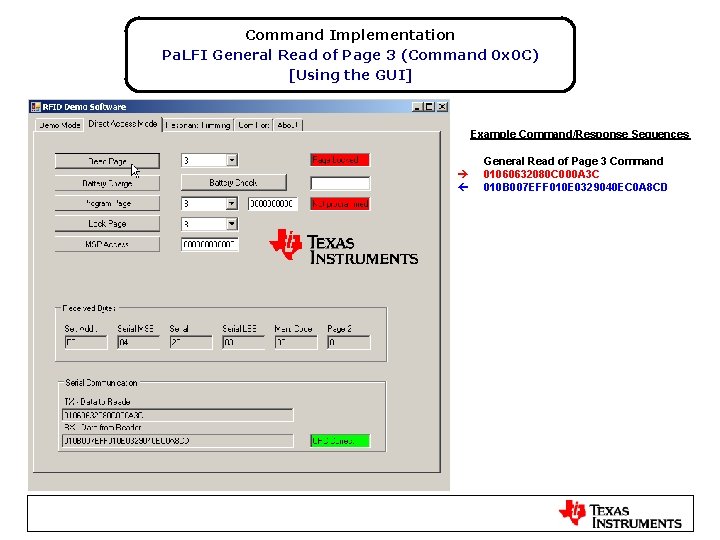
Task: Click the Program Page data input field
Action: [x=273, y=203]
